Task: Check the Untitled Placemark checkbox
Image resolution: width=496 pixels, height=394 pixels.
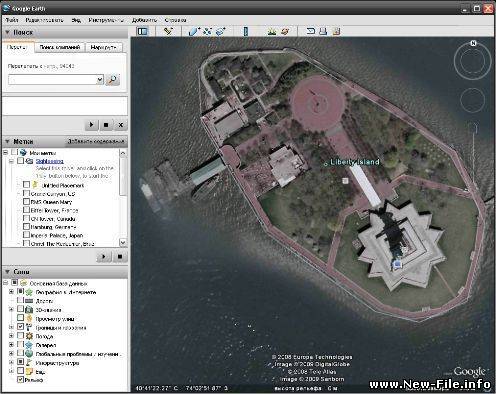Action: coord(27,184)
